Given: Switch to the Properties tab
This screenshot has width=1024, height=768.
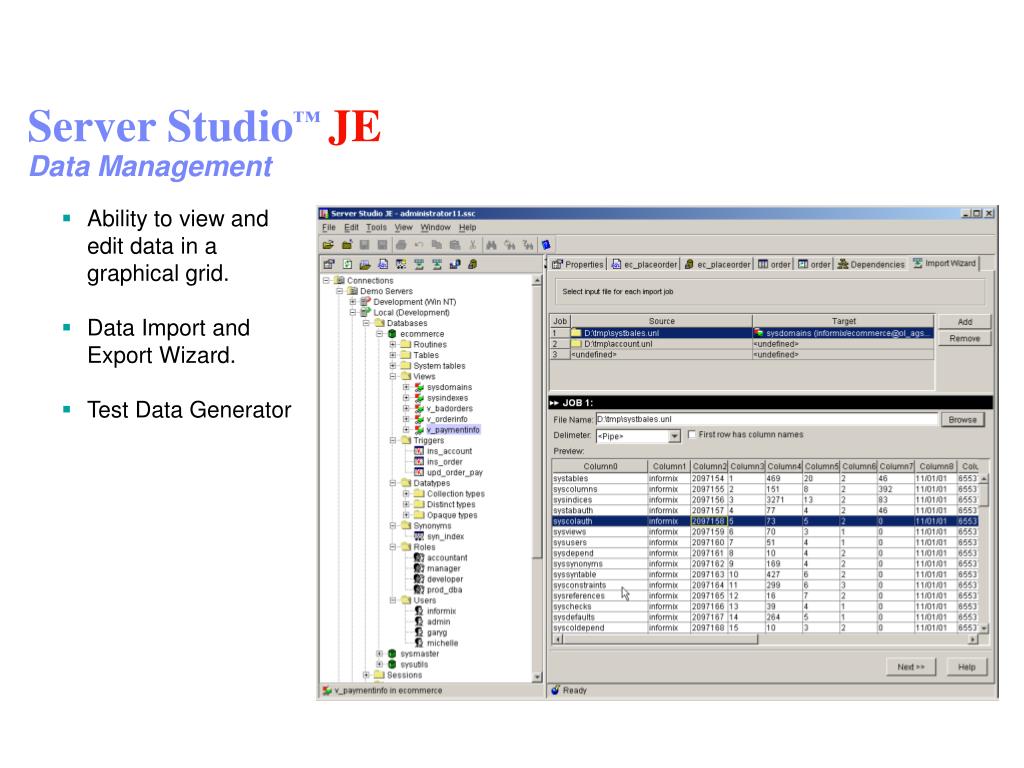Looking at the screenshot, I should (577, 264).
